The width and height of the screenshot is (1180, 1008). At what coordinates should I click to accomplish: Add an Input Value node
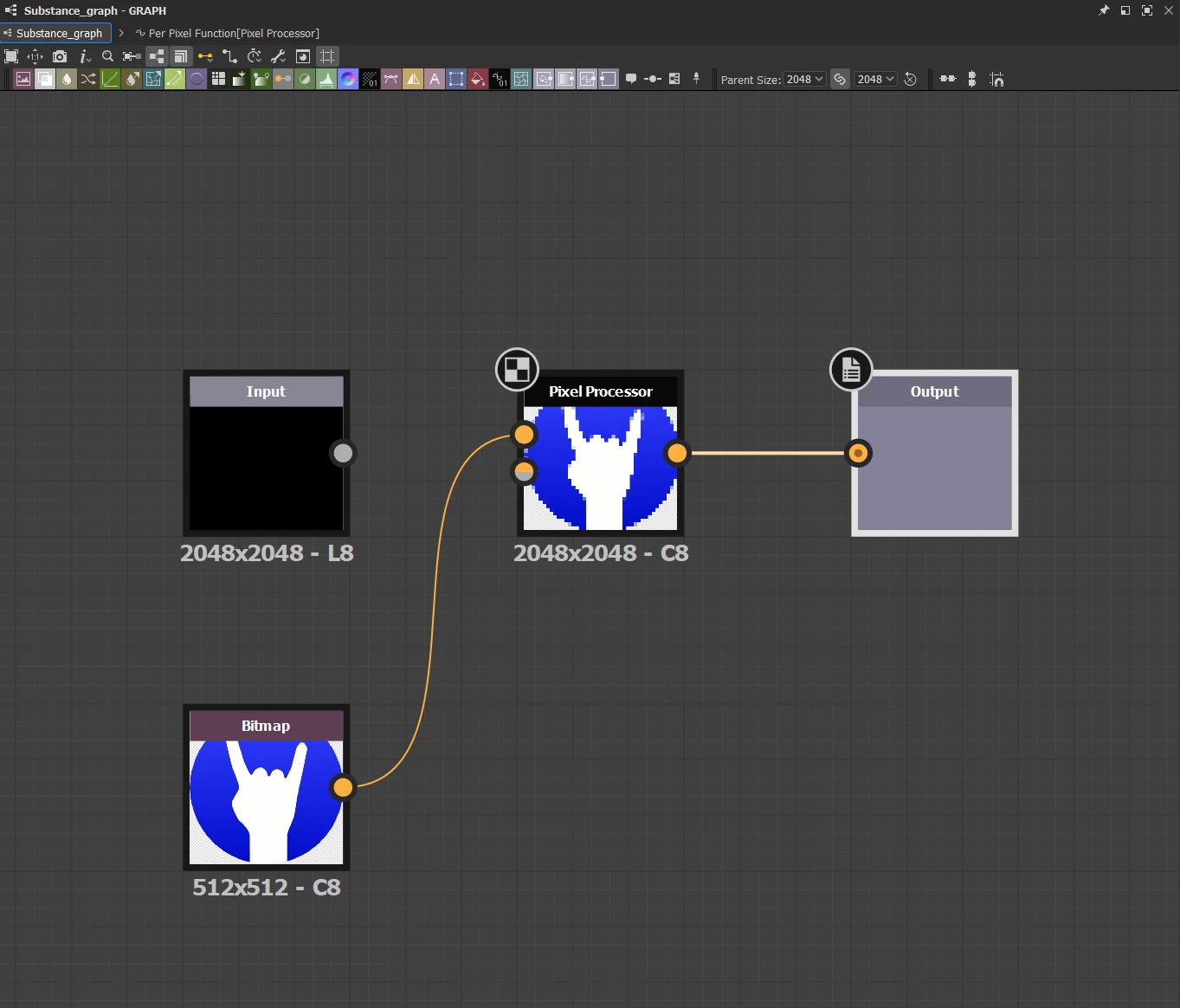click(x=587, y=79)
